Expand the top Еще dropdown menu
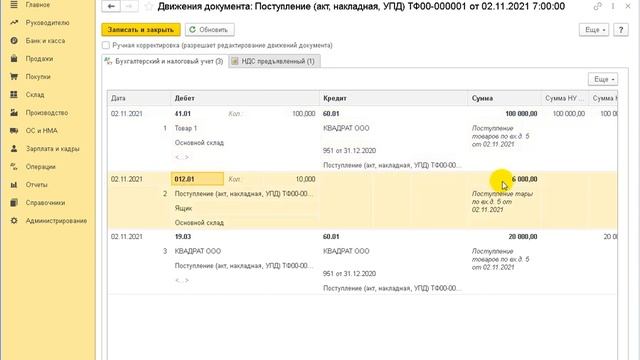 [594, 30]
